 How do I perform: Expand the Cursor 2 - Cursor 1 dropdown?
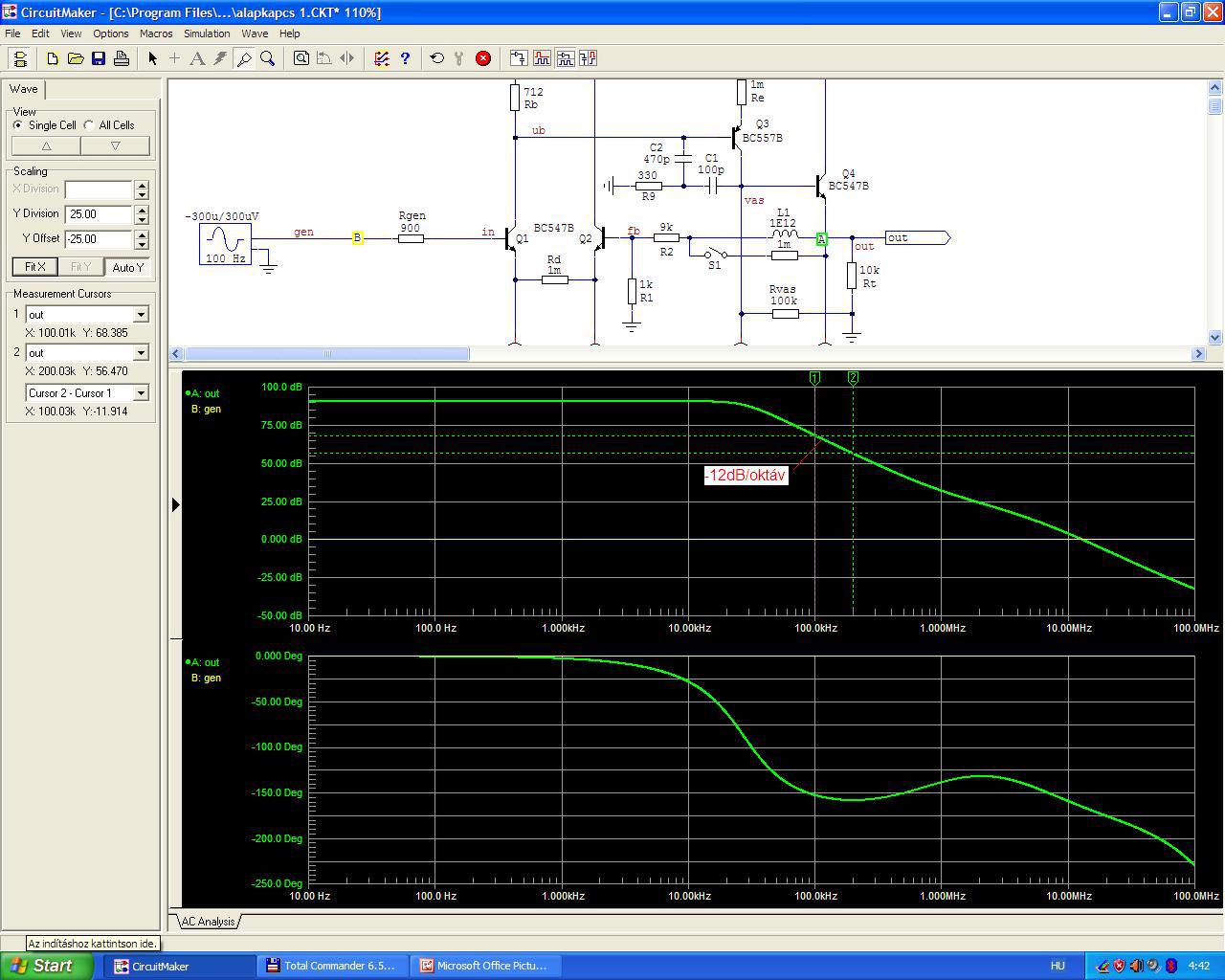(x=141, y=393)
